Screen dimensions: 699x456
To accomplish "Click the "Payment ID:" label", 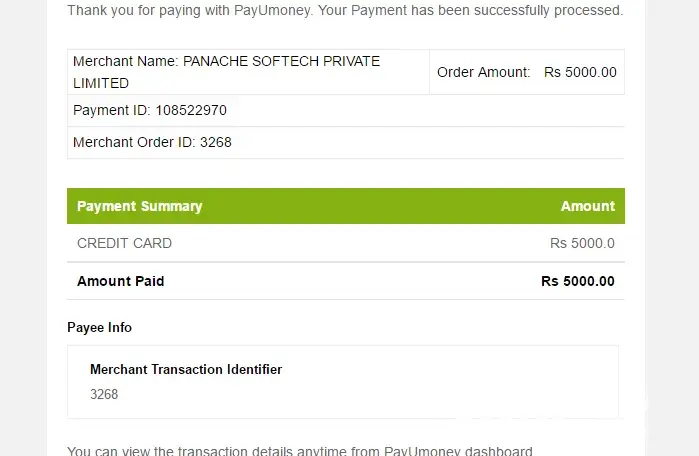I will point(112,110).
